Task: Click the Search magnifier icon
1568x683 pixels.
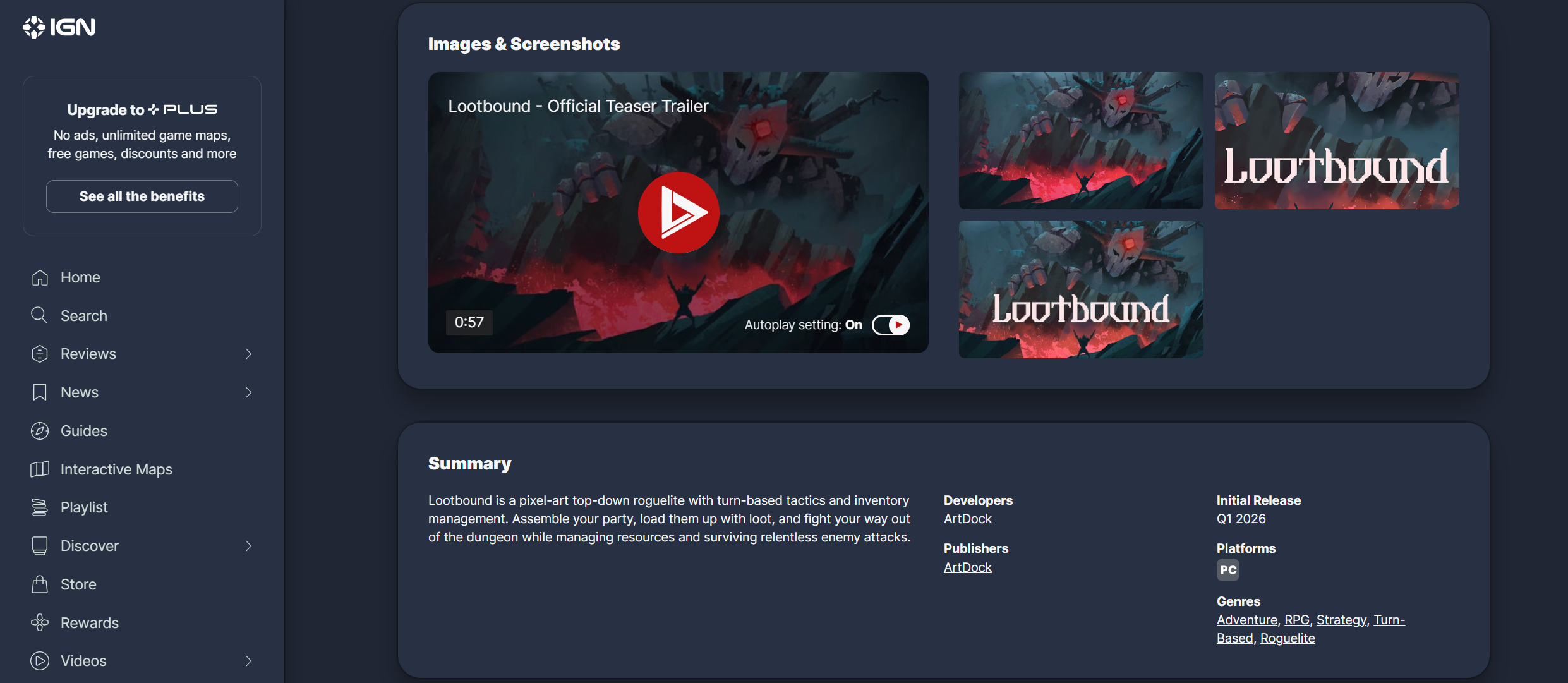Action: point(40,315)
